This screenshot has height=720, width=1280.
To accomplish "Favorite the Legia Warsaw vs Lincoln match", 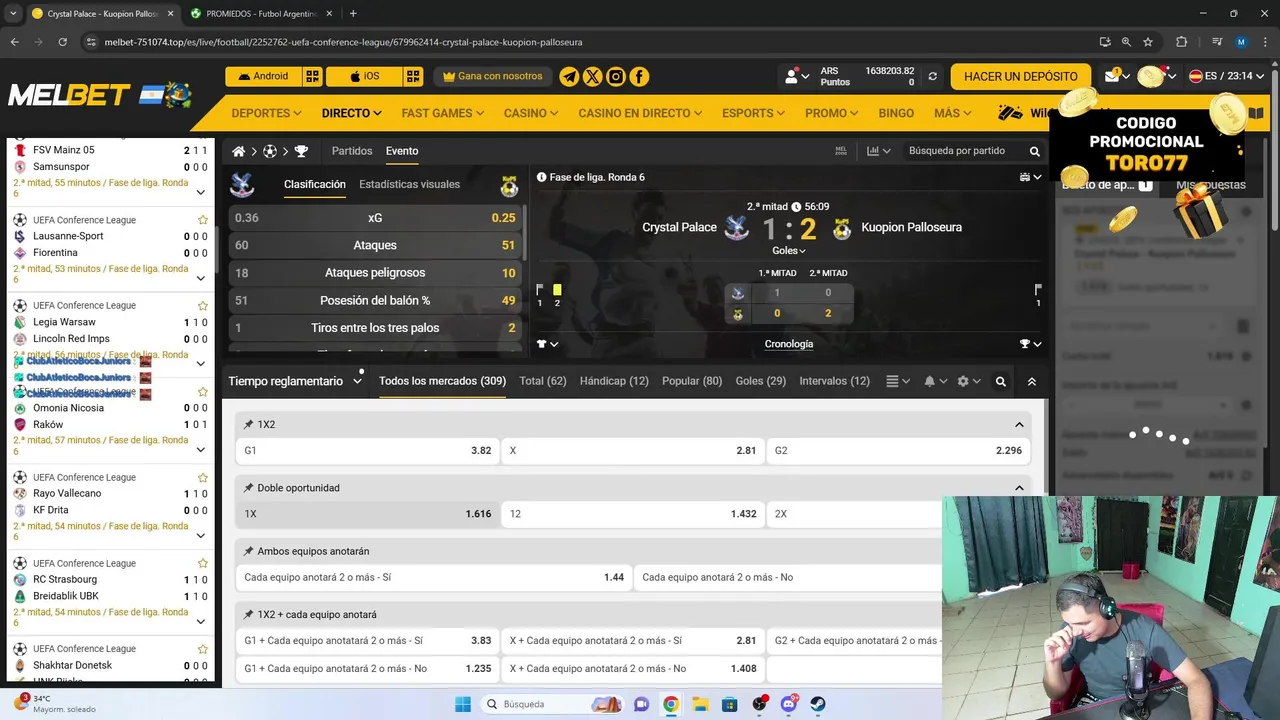I will tap(203, 305).
